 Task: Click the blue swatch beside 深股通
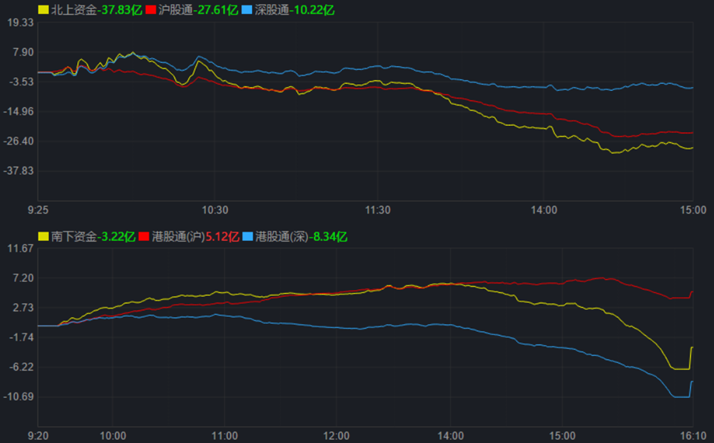click(x=250, y=9)
